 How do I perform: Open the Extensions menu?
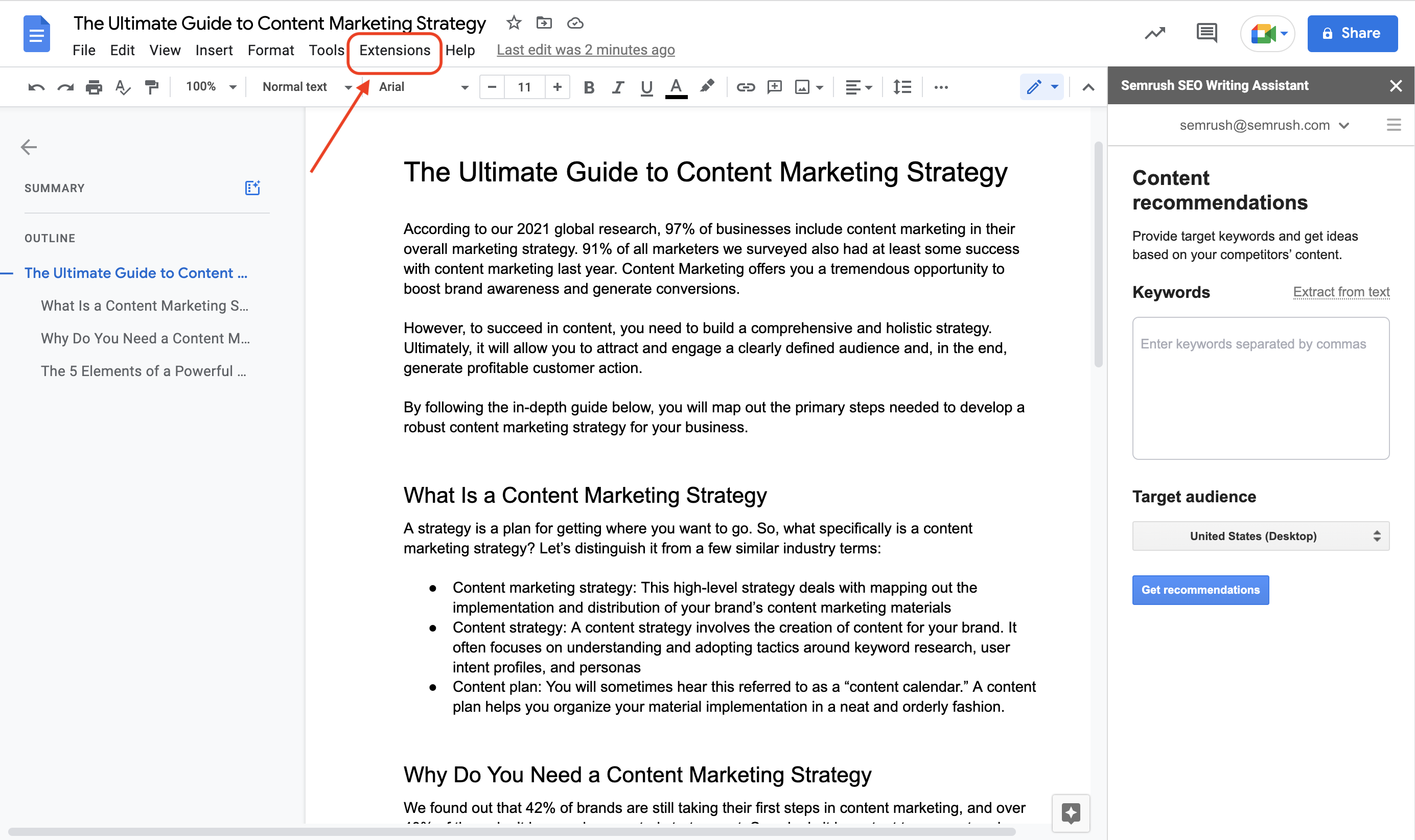point(395,48)
